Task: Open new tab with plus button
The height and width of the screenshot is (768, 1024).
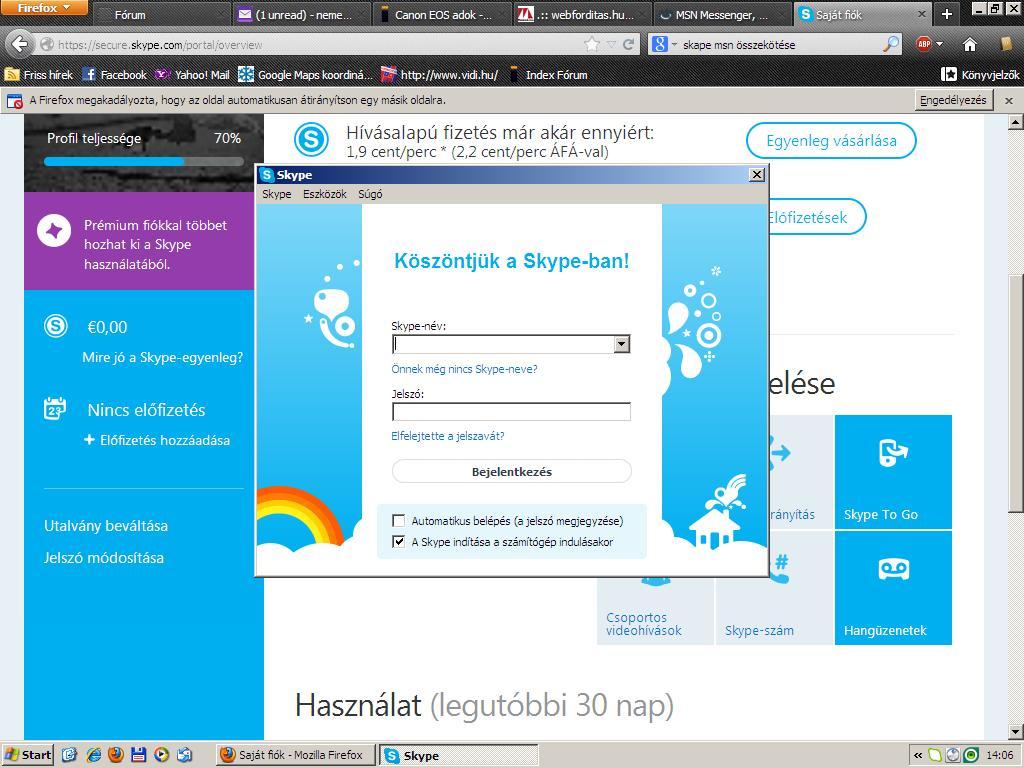Action: pyautogui.click(x=947, y=14)
